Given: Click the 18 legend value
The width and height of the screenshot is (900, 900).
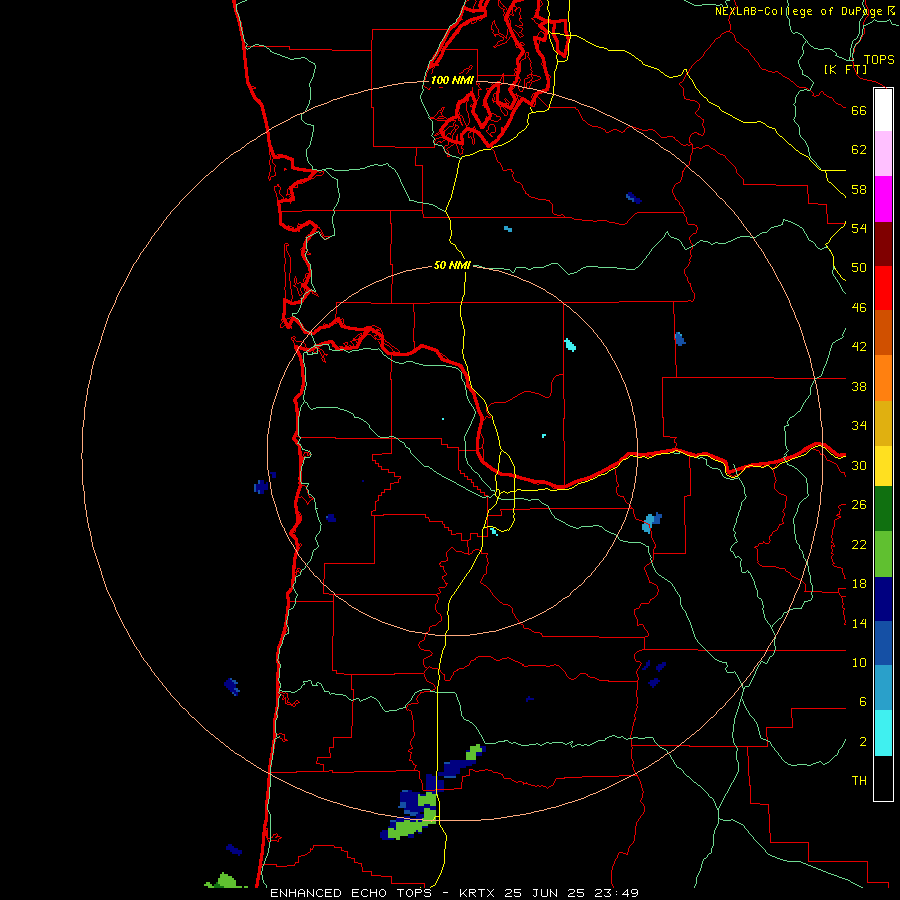Looking at the screenshot, I should [859, 584].
